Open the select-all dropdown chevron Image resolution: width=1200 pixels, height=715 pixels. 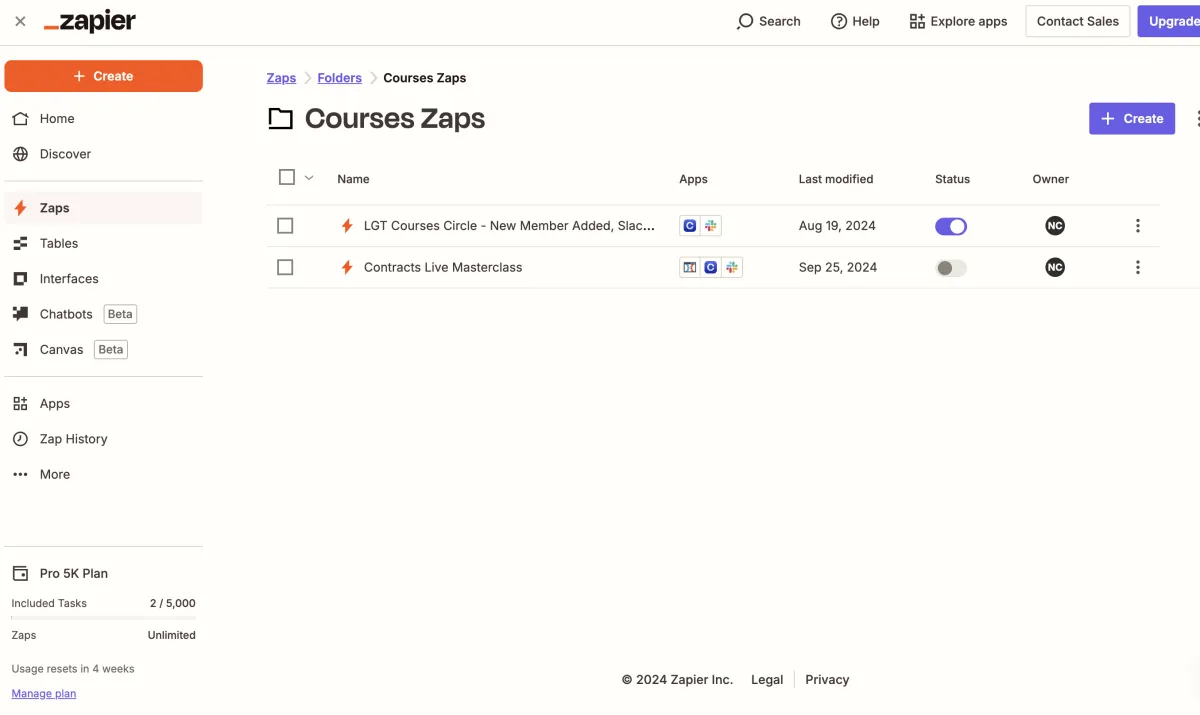(309, 178)
